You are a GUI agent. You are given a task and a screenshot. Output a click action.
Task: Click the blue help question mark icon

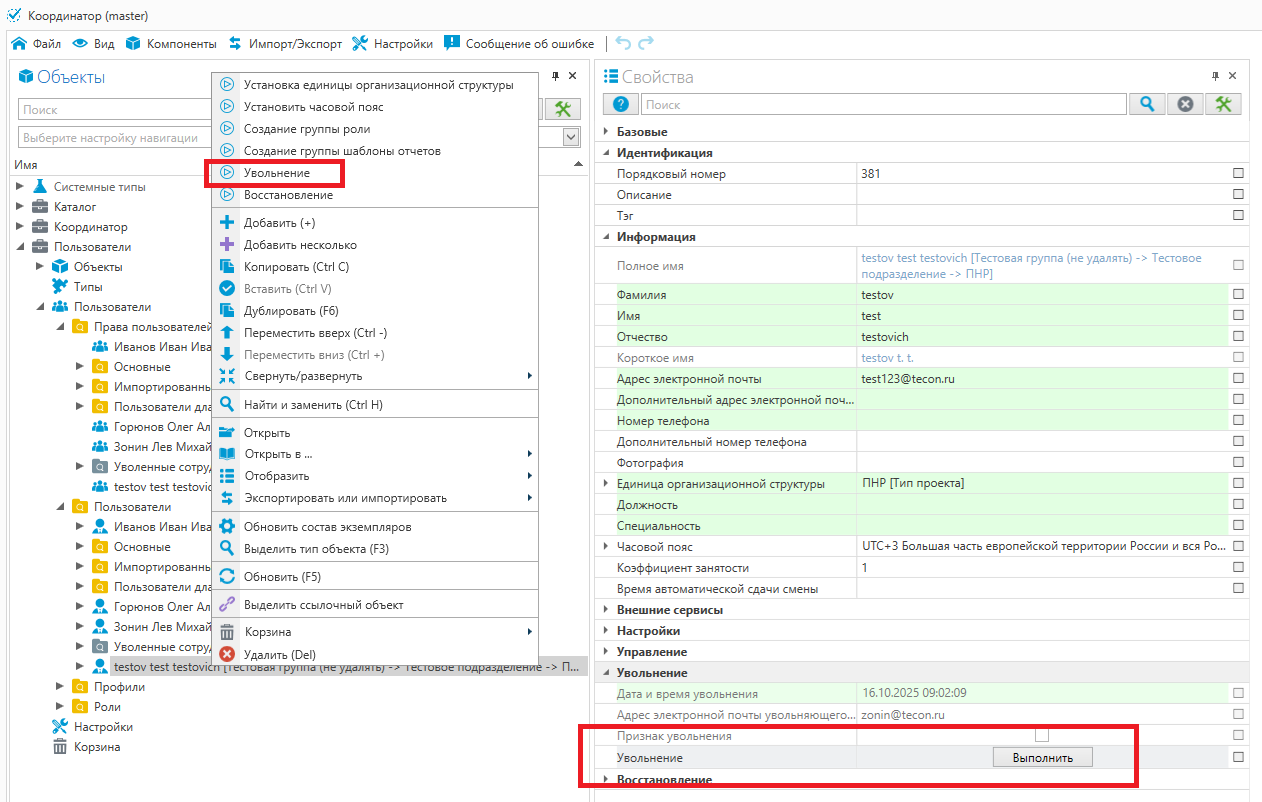[620, 104]
